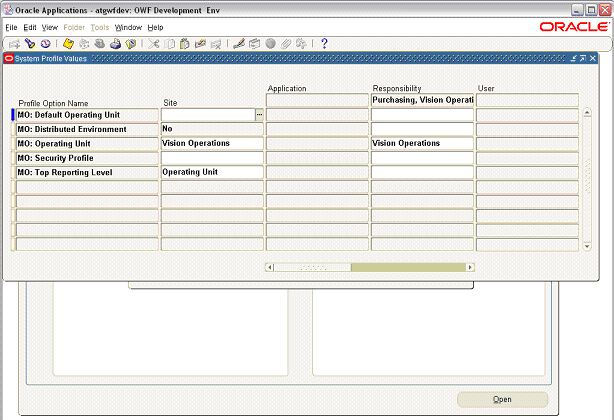Close the form with the folder icon
The width and height of the screenshot is (614, 420).
tap(131, 44)
